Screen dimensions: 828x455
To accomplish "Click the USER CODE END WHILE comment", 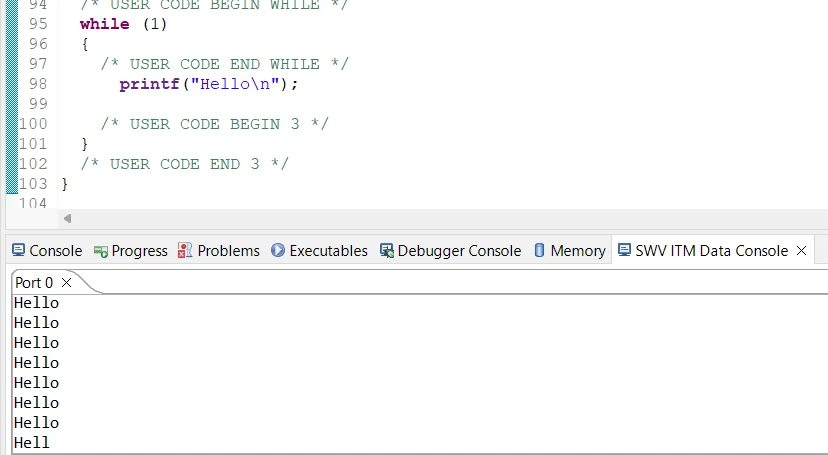I will tap(225, 64).
